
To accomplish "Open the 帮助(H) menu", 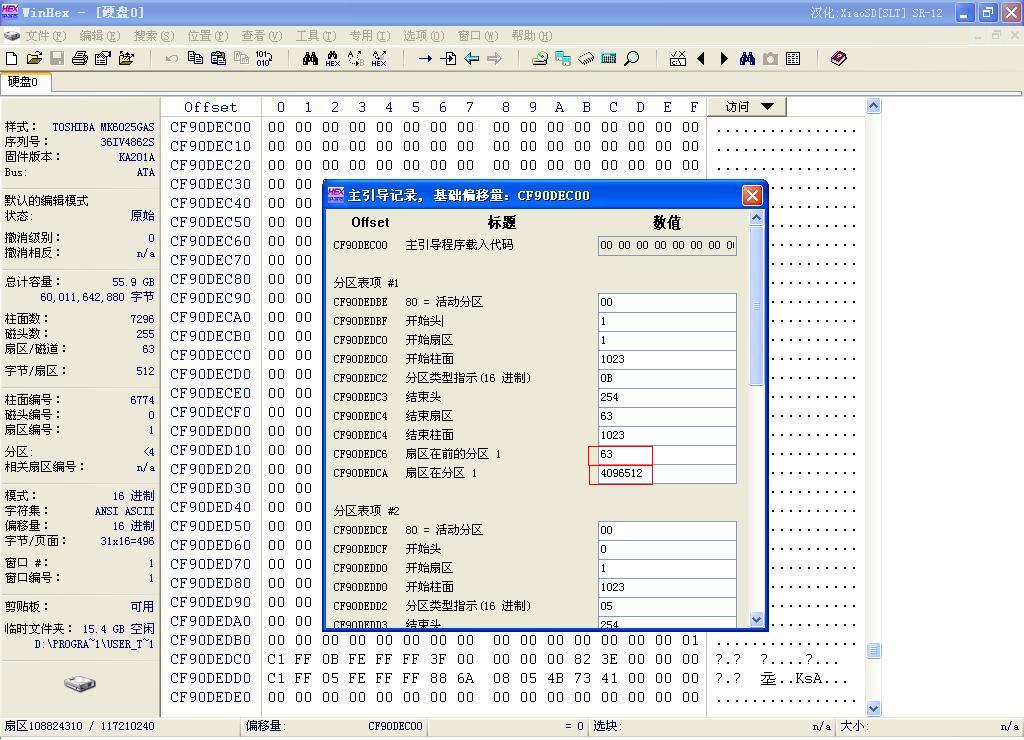I will 532,36.
